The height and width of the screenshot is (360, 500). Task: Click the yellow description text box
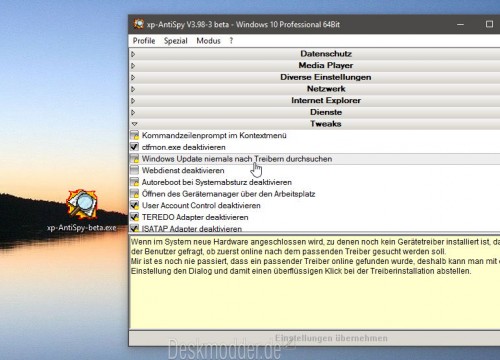(314, 282)
